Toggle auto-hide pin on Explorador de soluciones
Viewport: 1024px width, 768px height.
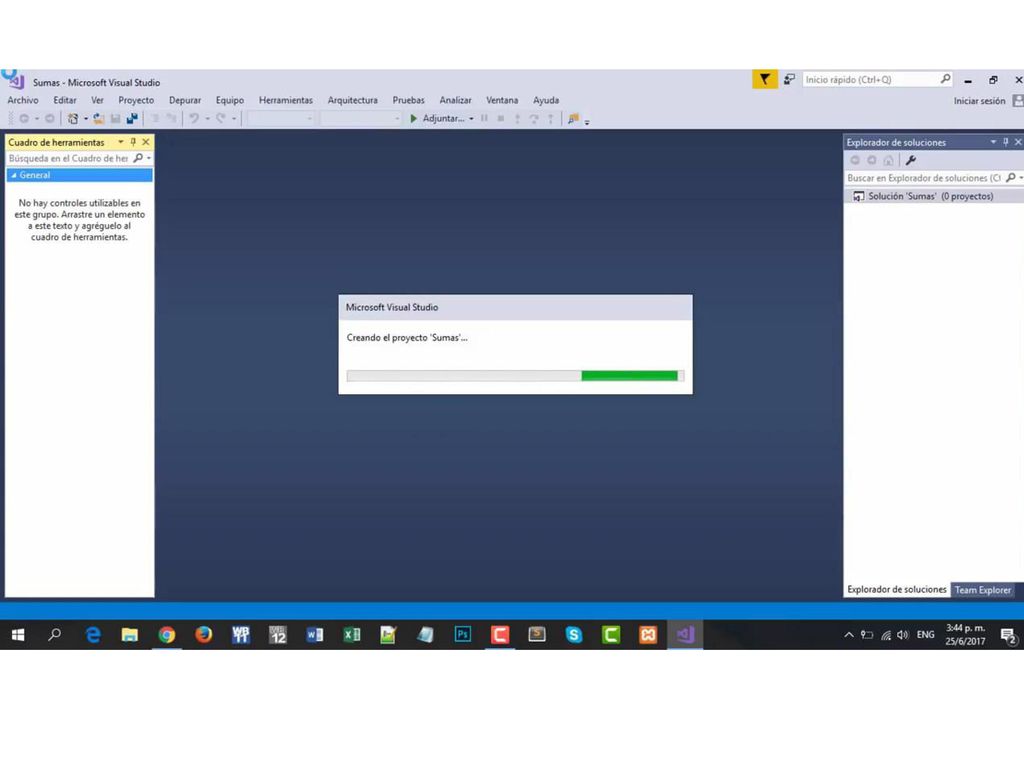click(1006, 142)
